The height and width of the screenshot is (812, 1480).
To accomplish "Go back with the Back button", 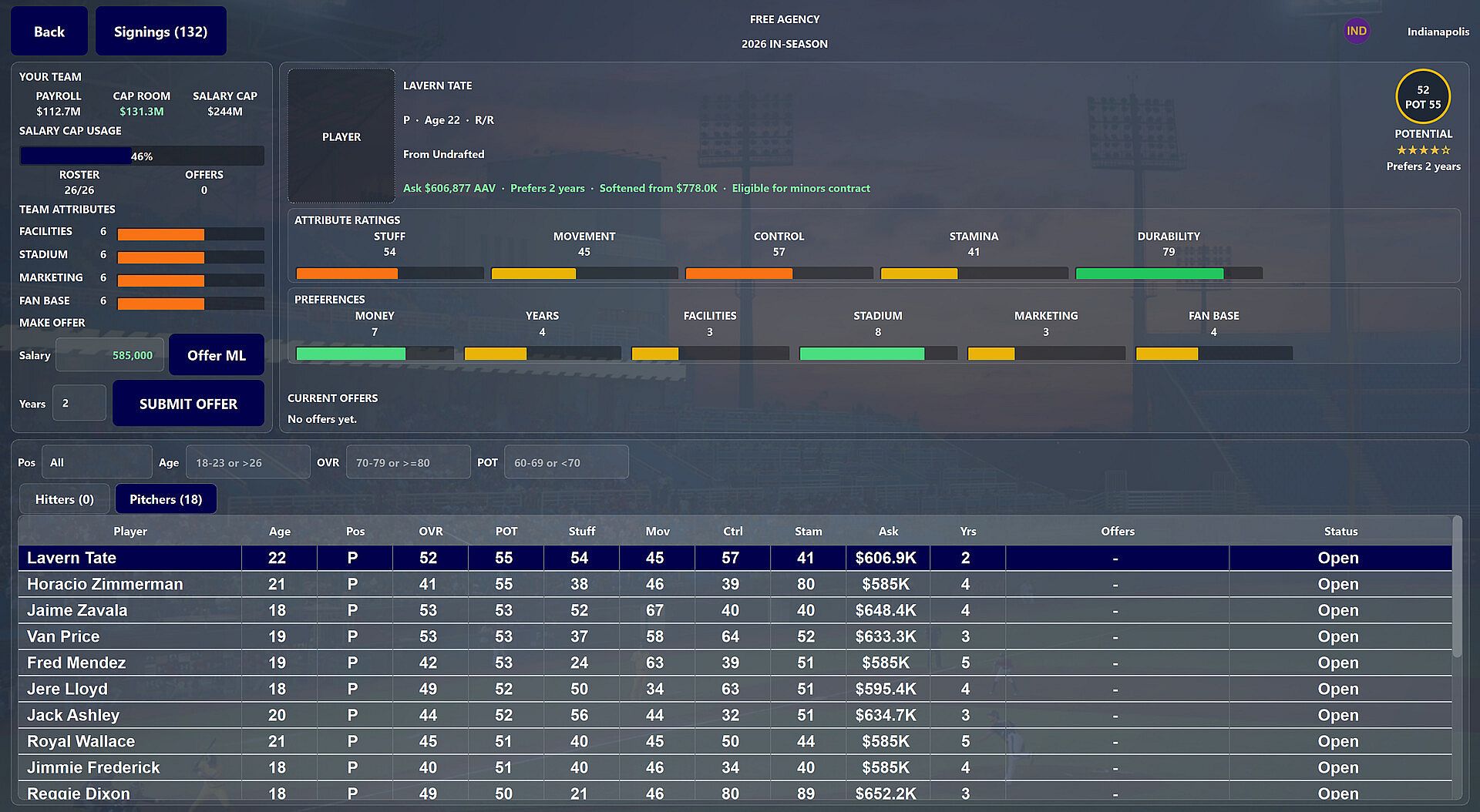I will point(49,32).
